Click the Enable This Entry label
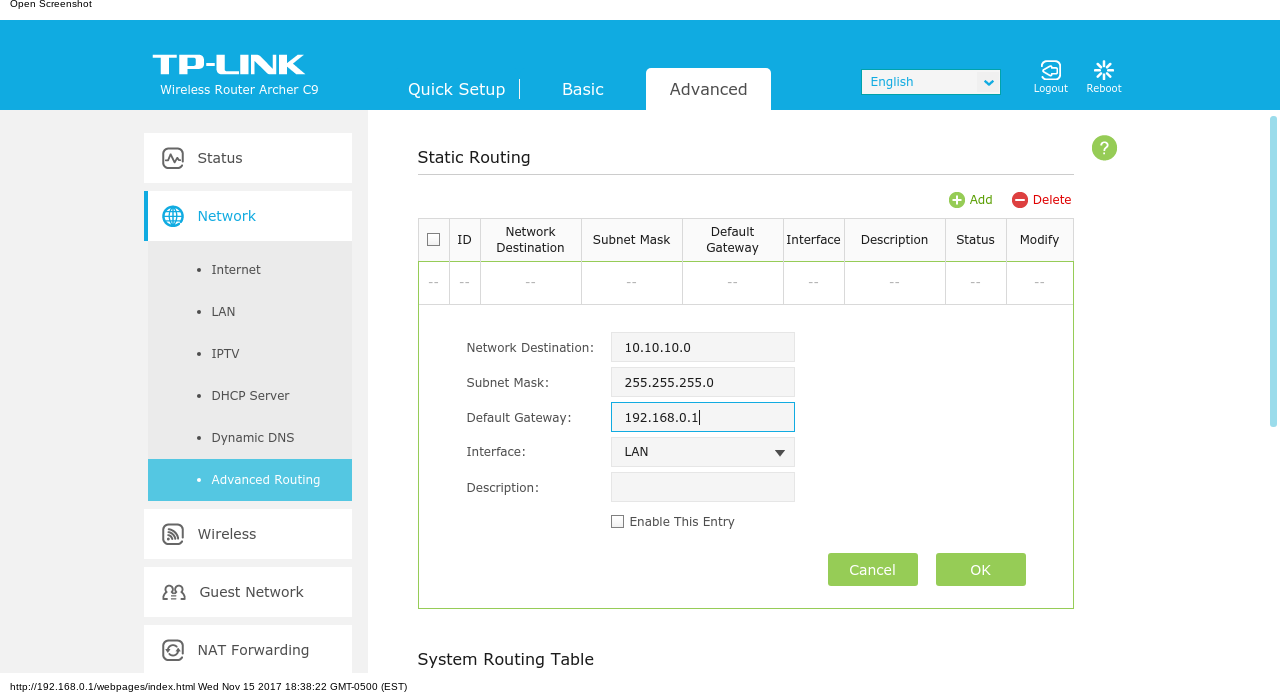Image resolution: width=1280 pixels, height=693 pixels. coord(682,522)
